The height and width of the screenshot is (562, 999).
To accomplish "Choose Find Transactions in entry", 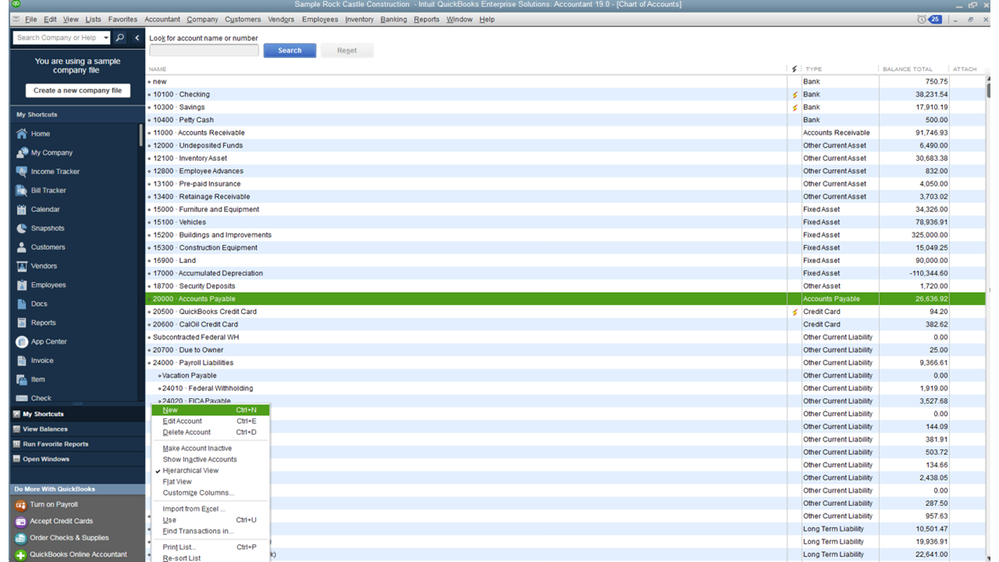I will coord(198,531).
